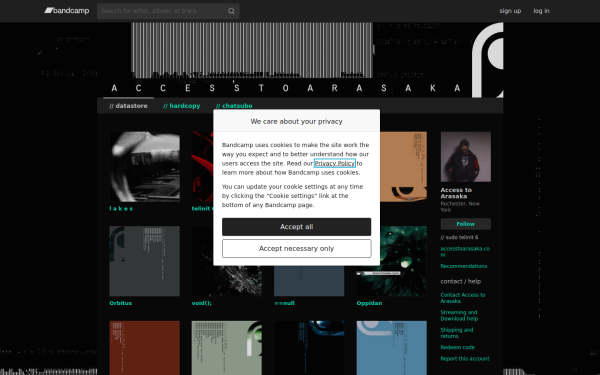Click the search magnifier icon

[x=231, y=11]
